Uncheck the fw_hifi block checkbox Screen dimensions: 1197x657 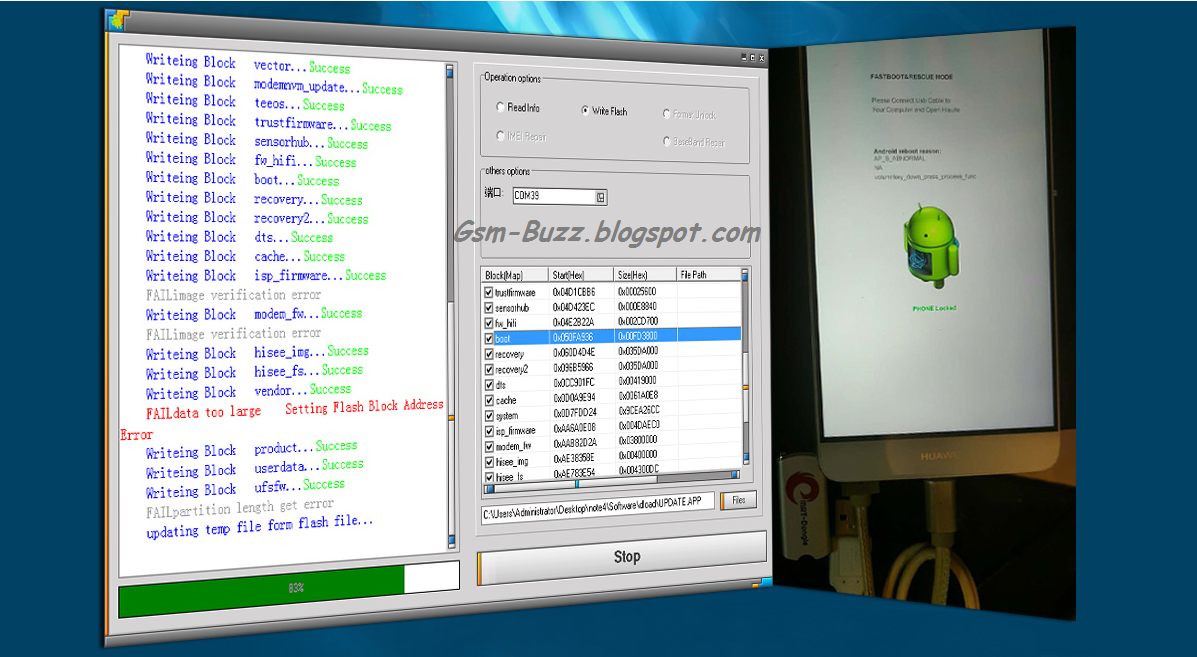point(489,323)
